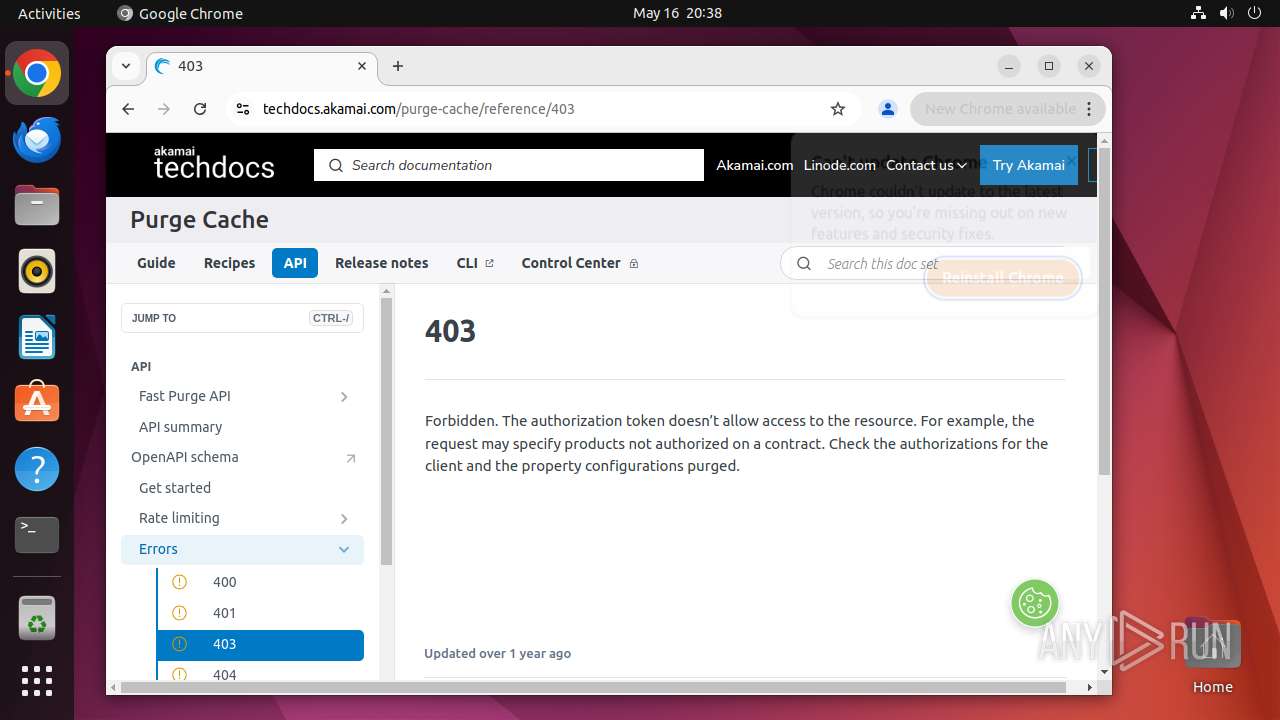Open the Chrome profile avatar icon
The image size is (1280, 720).
click(x=887, y=109)
